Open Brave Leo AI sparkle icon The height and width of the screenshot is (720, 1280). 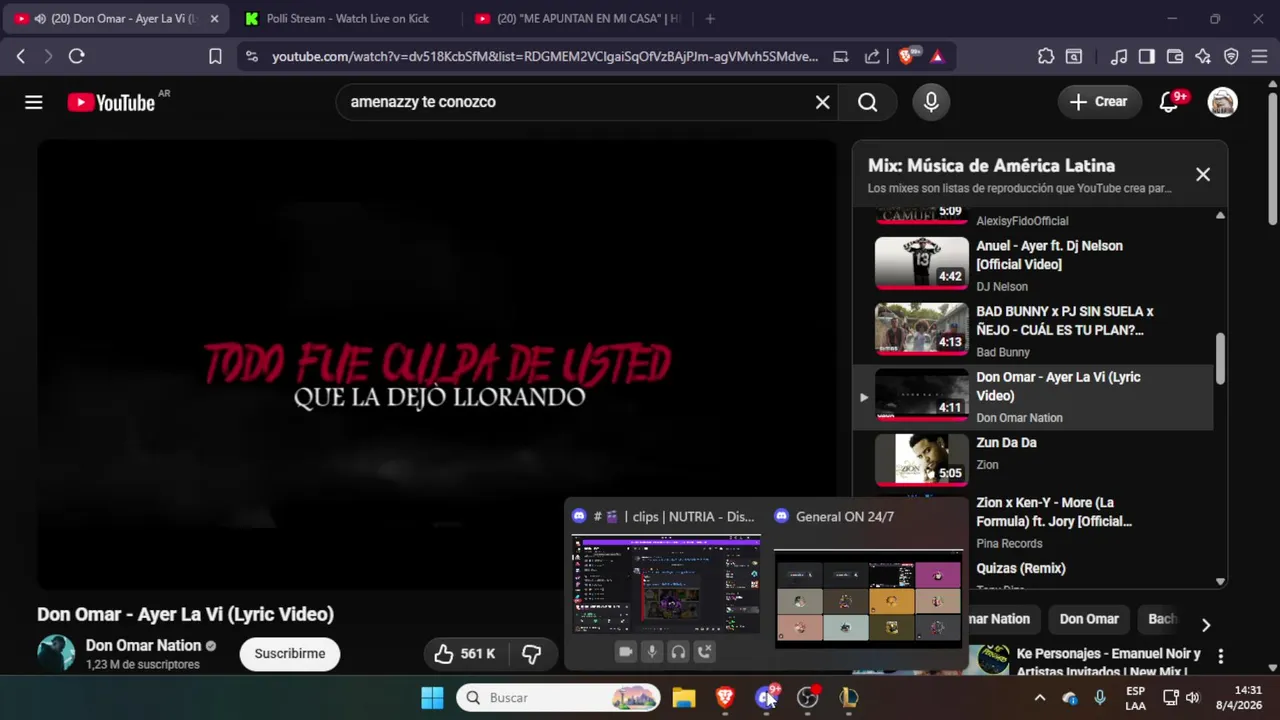click(x=1203, y=57)
